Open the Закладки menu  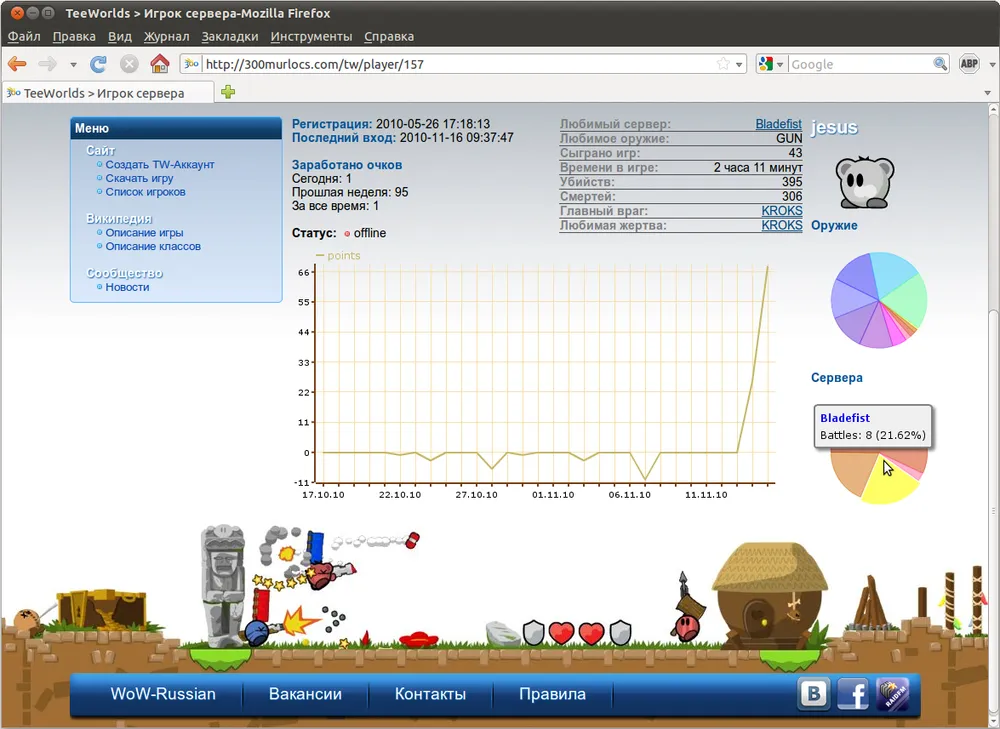(x=229, y=36)
